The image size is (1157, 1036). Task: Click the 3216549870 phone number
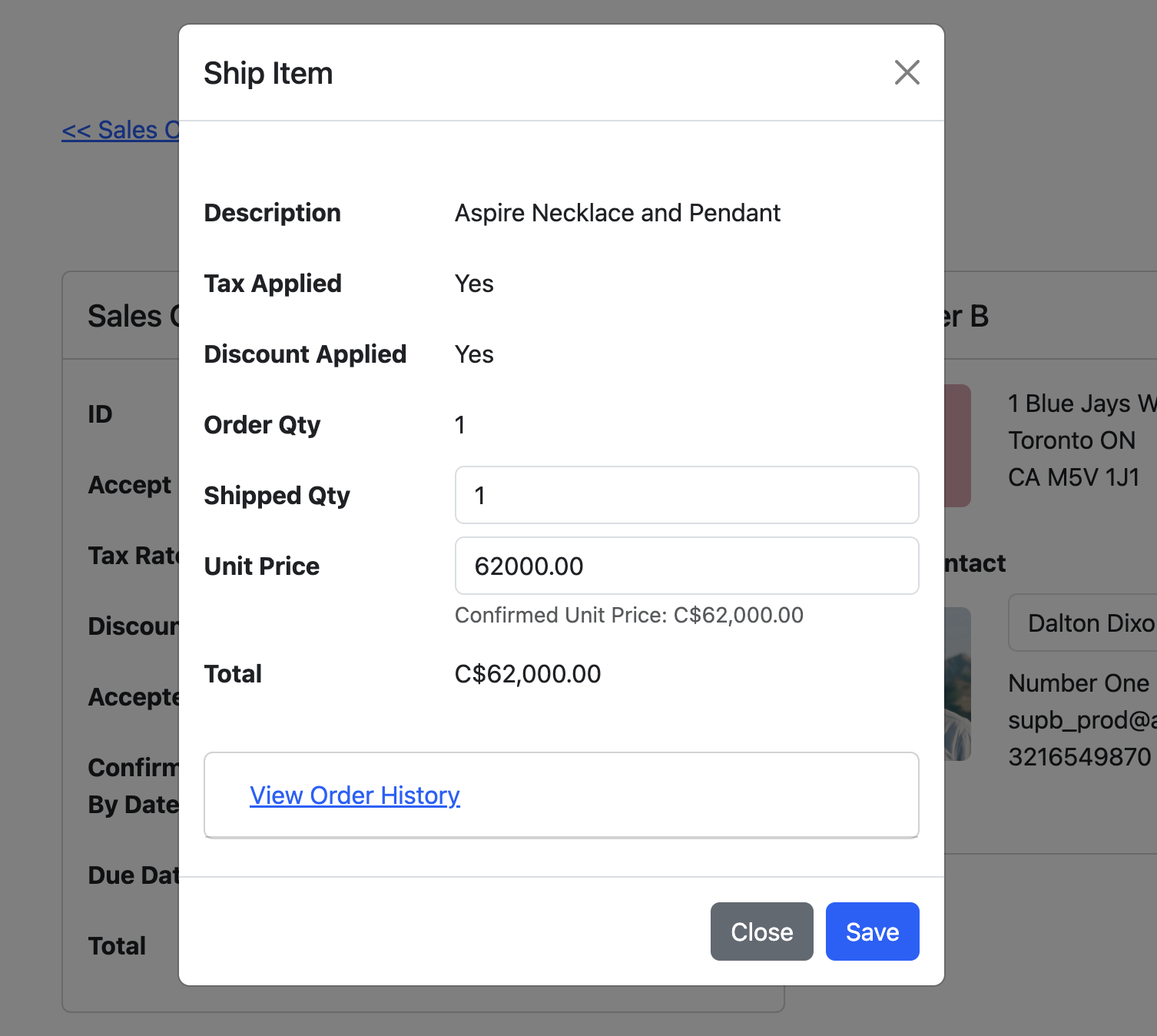[1079, 757]
